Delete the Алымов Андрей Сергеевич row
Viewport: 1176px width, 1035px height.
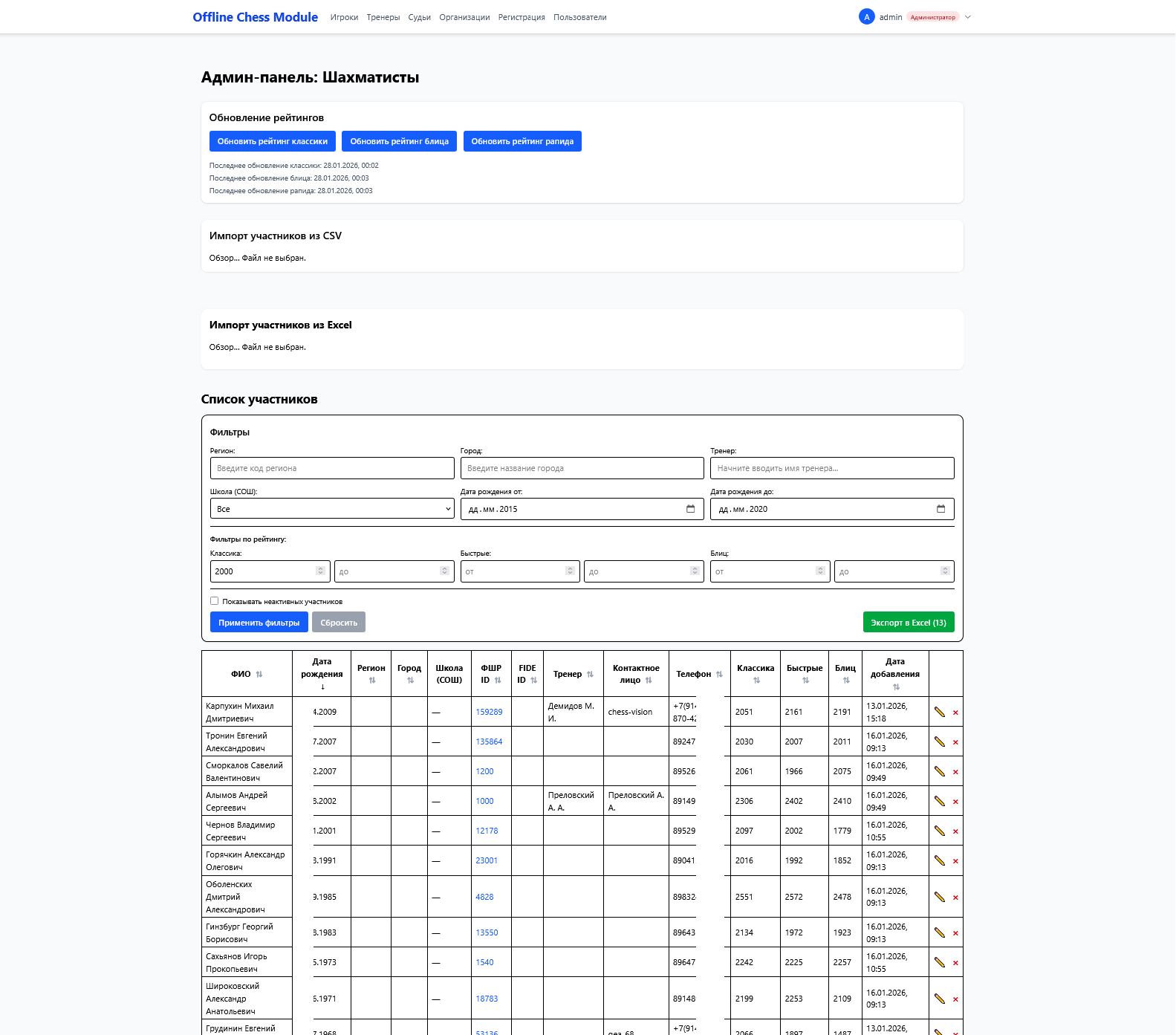[x=955, y=802]
